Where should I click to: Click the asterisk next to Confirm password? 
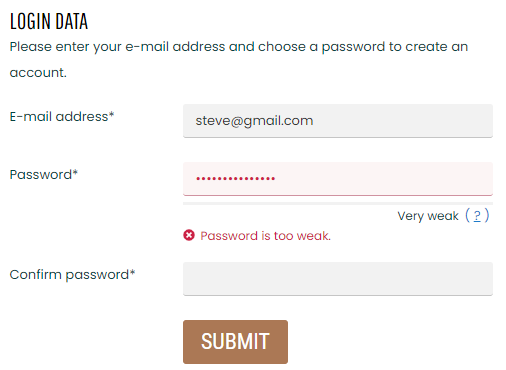point(132,273)
